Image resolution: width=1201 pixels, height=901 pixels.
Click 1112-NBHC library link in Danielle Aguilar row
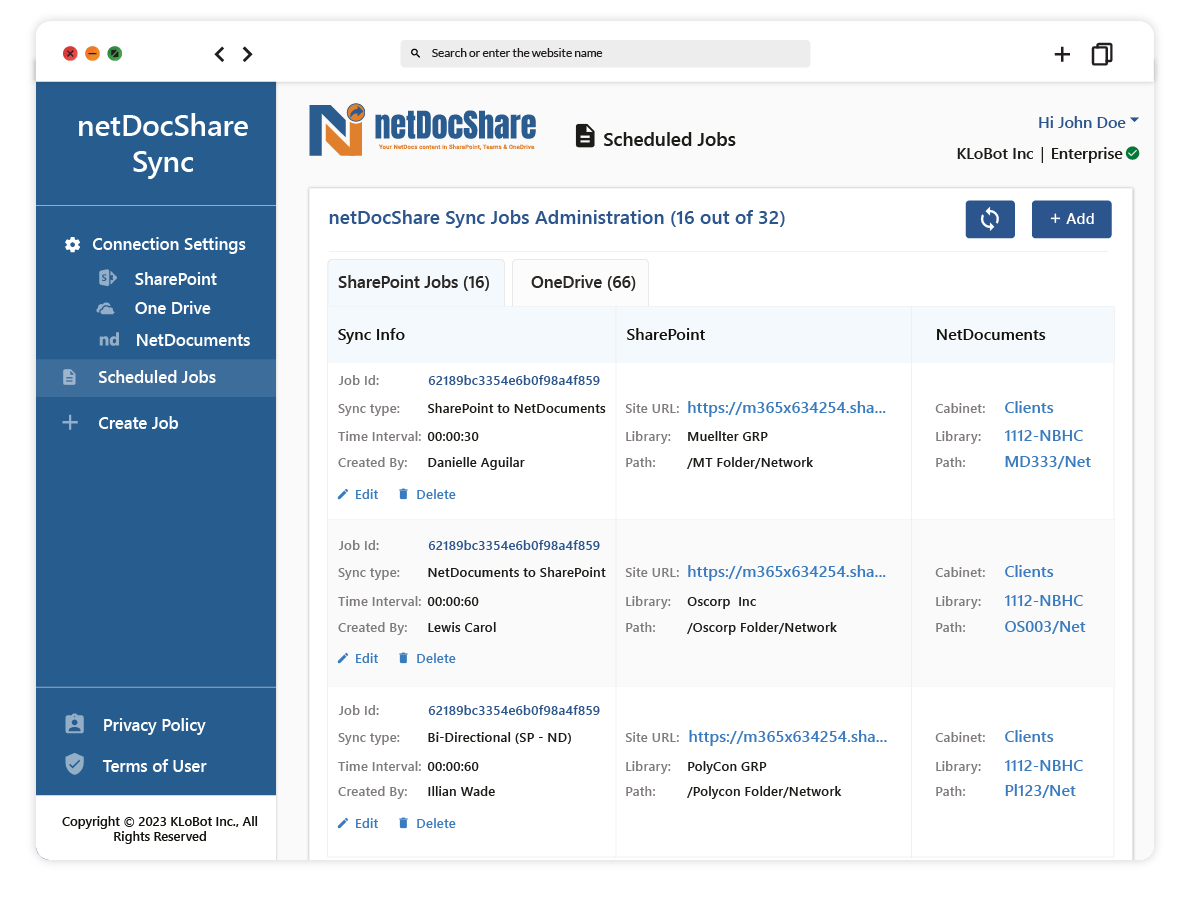tap(1044, 436)
